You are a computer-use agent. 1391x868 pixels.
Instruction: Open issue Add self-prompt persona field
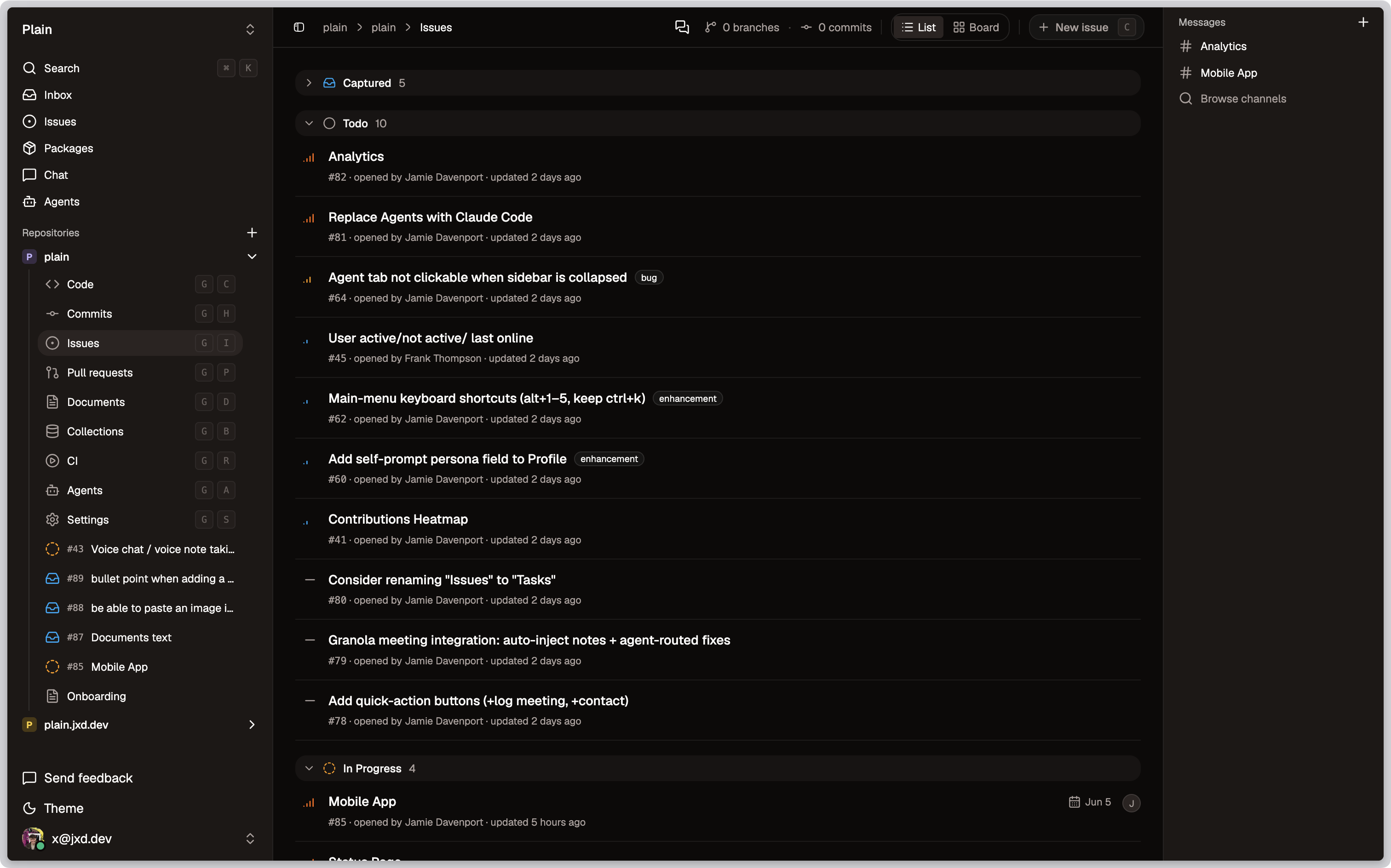[447, 459]
